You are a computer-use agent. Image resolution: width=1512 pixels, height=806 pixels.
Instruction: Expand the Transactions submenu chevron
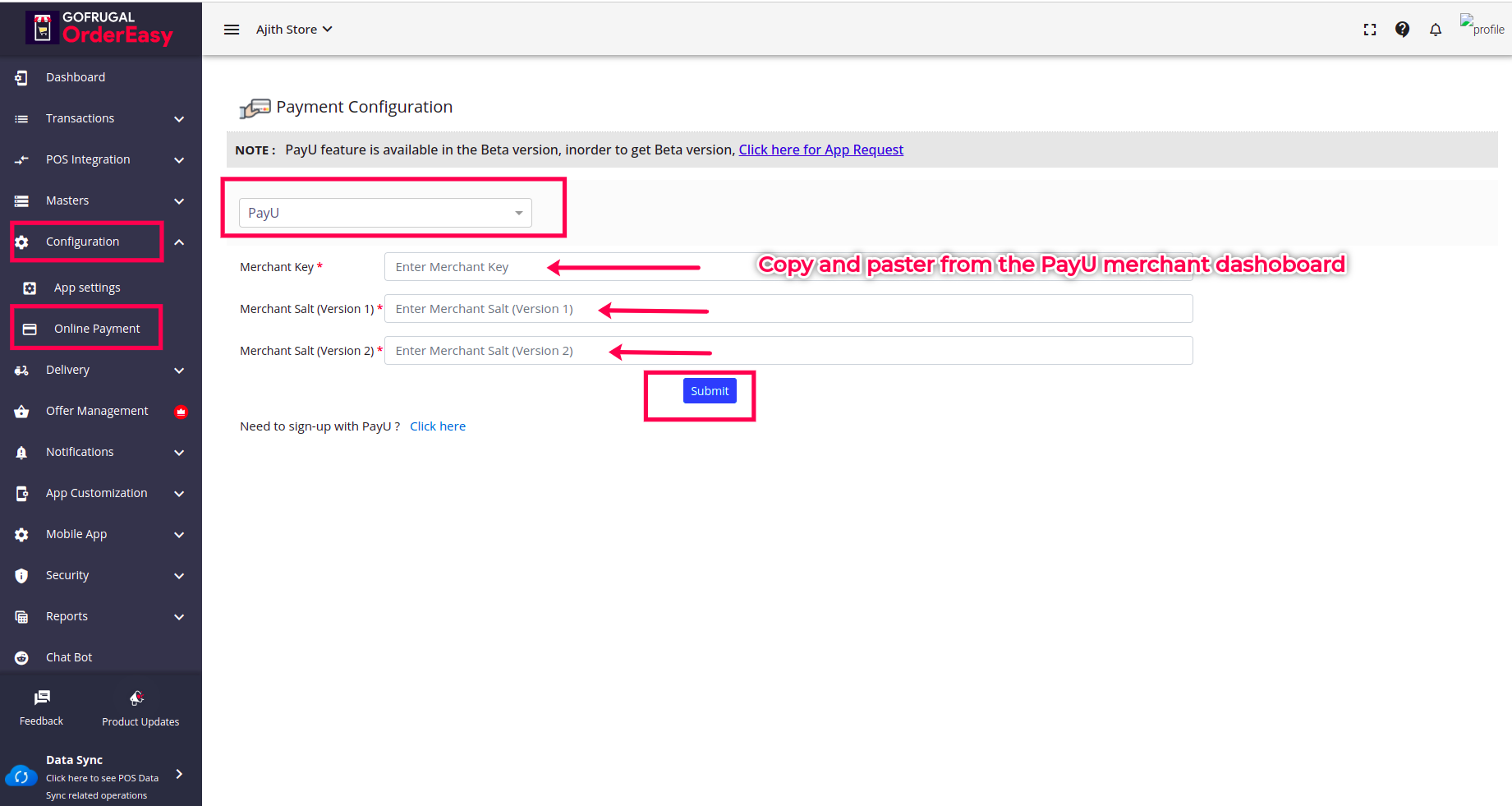[179, 119]
